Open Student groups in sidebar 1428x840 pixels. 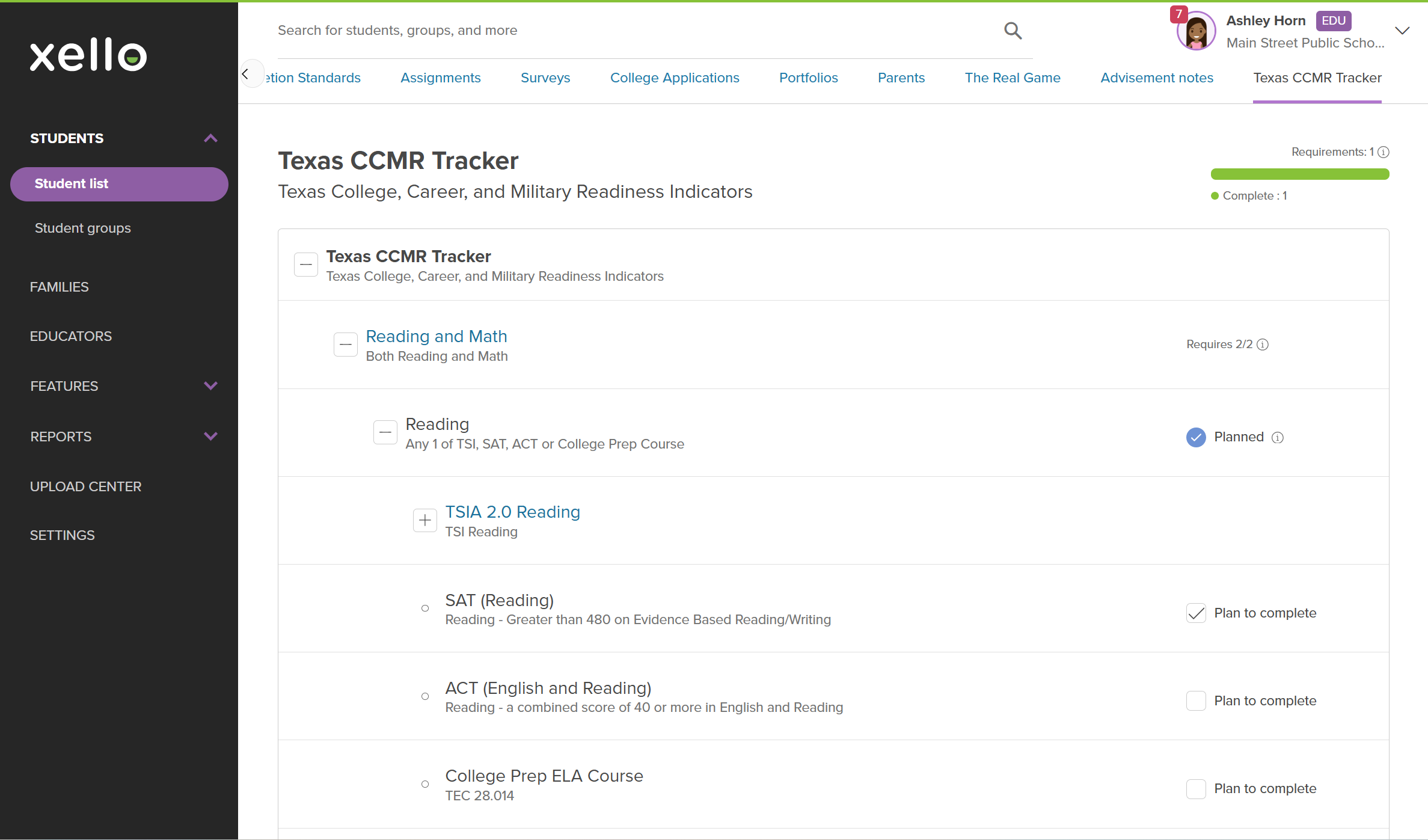pos(82,228)
